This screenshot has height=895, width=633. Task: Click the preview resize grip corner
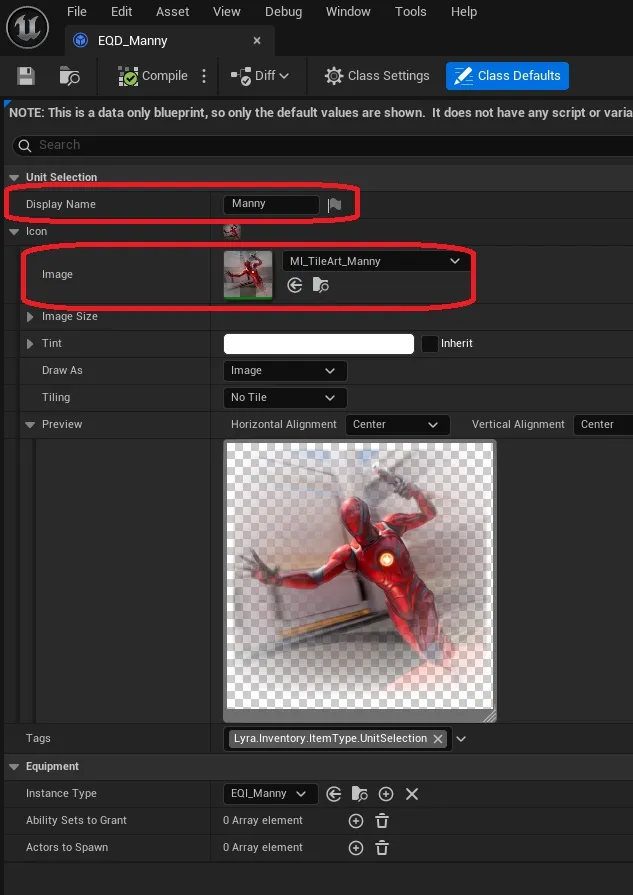490,716
